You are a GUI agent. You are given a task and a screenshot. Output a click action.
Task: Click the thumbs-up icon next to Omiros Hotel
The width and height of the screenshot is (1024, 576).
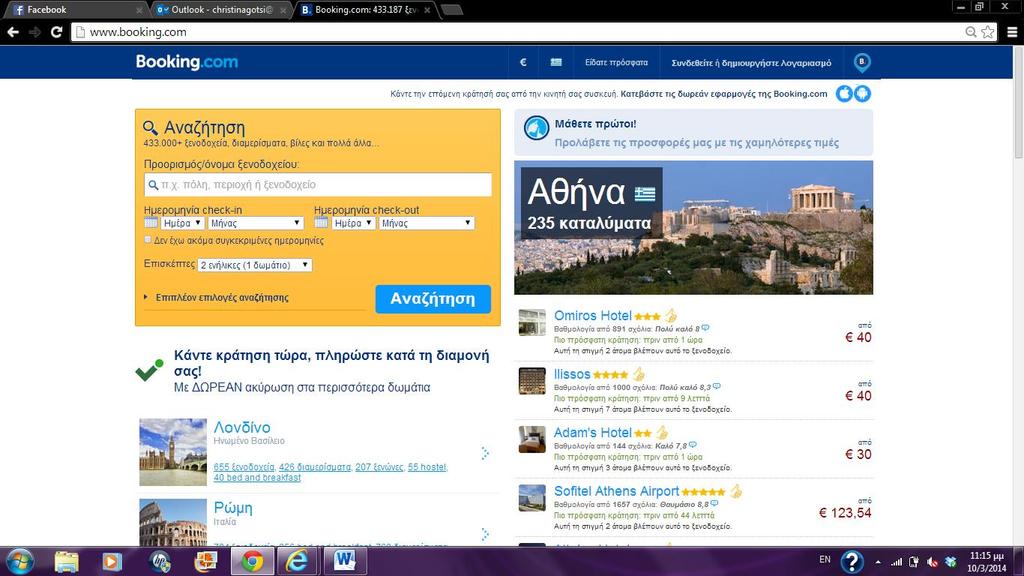tap(671, 316)
